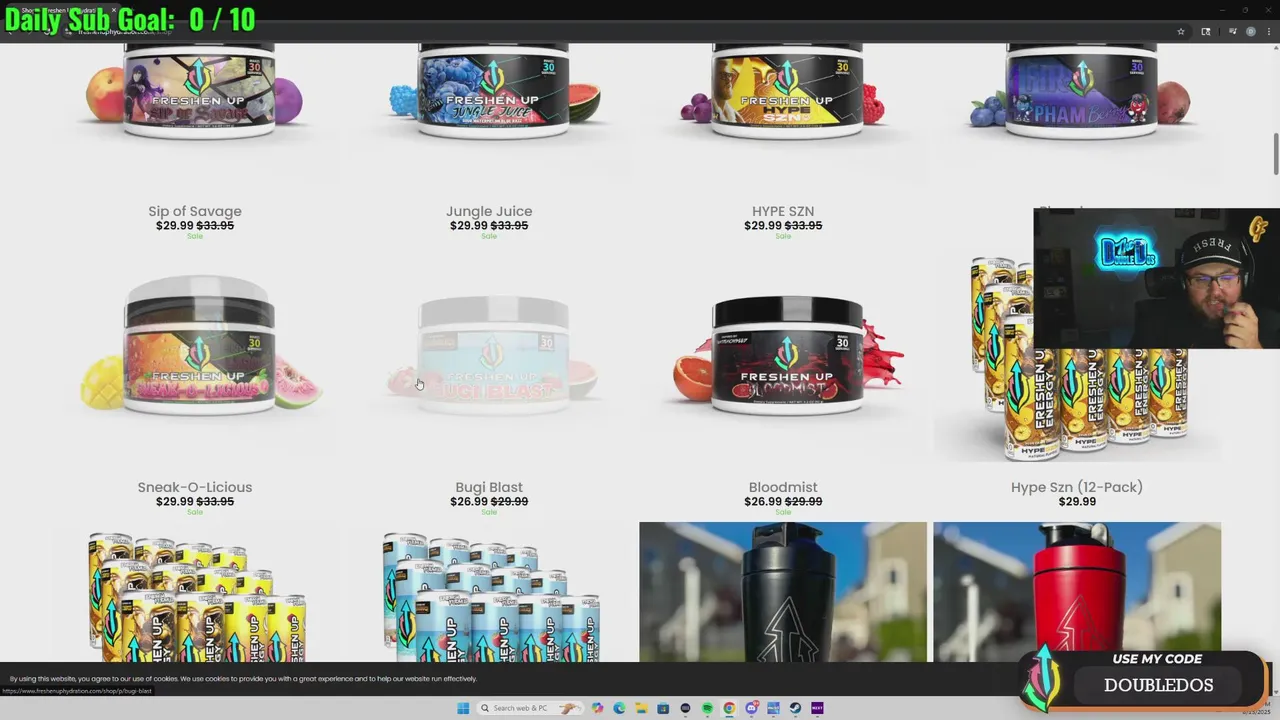Image resolution: width=1280 pixels, height=720 pixels.
Task: Click the Sale tag under HYPE SZN
Action: click(783, 236)
